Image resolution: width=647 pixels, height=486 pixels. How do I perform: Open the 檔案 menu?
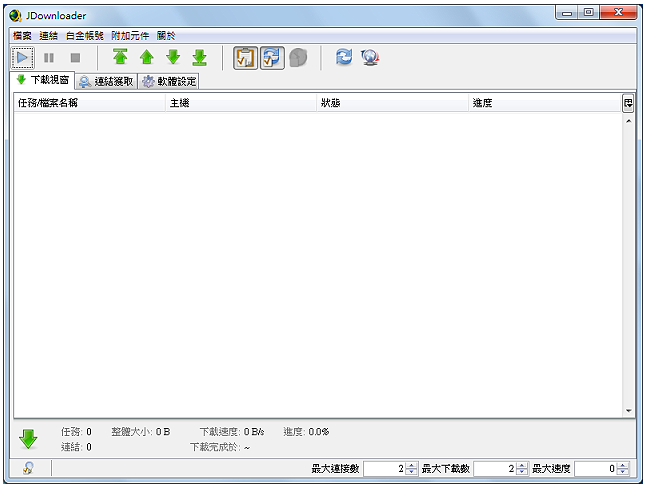tap(22, 36)
